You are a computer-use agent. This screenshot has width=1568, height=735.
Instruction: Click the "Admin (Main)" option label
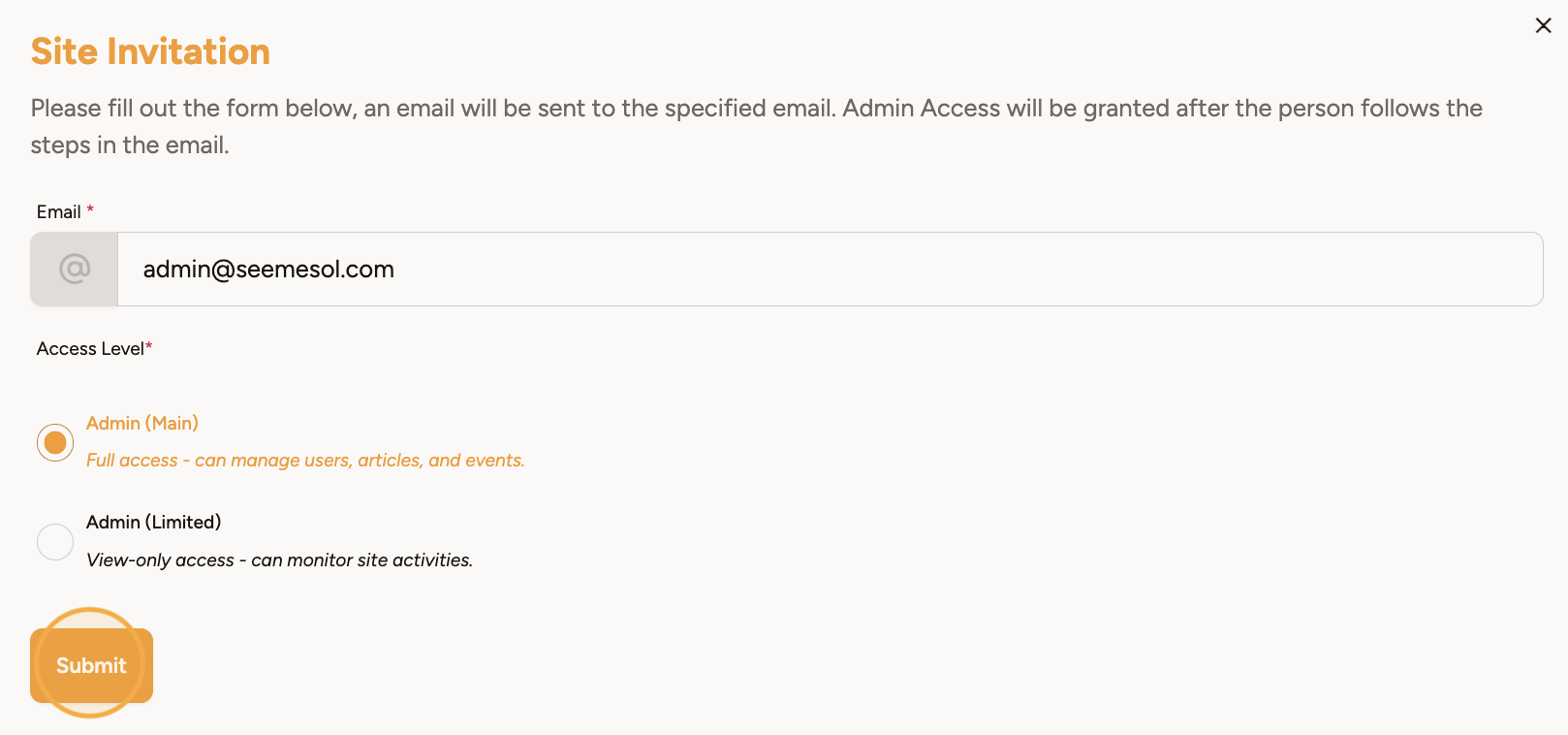[142, 424]
